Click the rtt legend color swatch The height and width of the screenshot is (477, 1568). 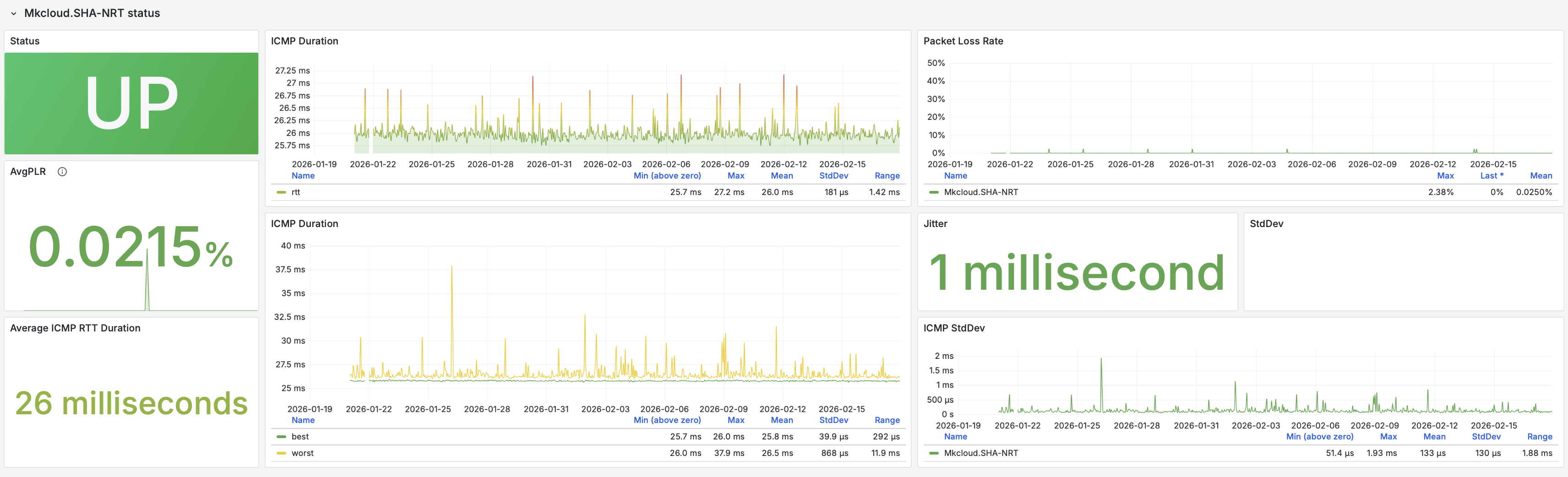(281, 192)
